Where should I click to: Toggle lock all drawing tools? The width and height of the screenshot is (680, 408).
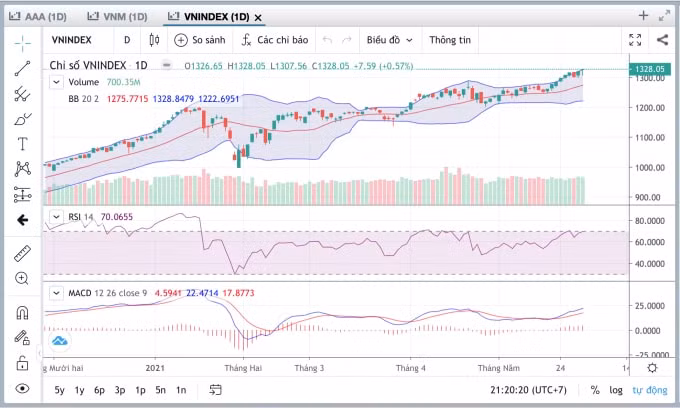click(x=22, y=363)
